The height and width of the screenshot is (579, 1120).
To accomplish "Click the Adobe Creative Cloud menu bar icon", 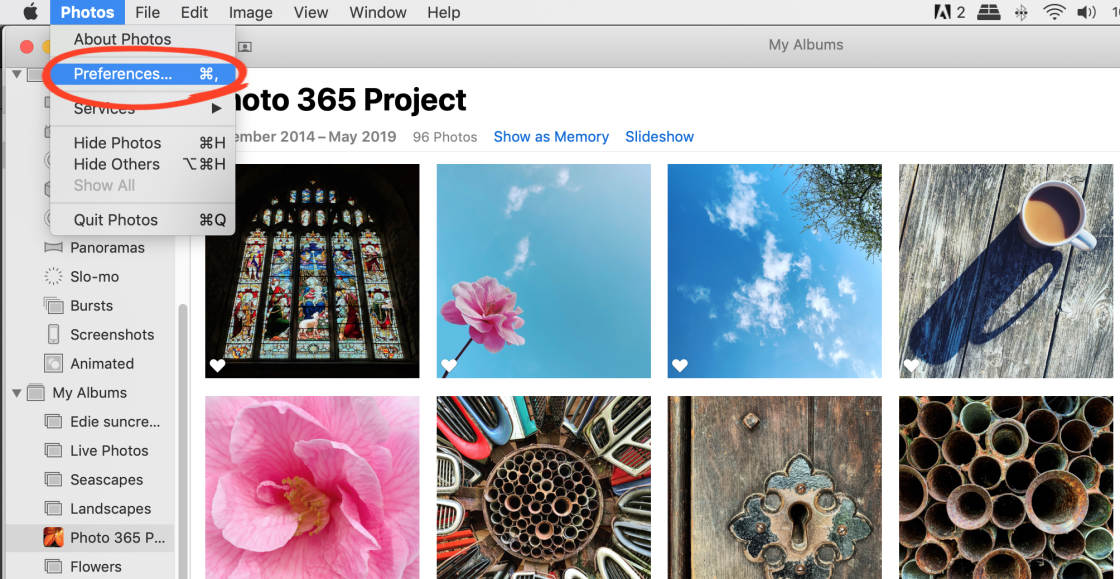I will click(x=943, y=12).
